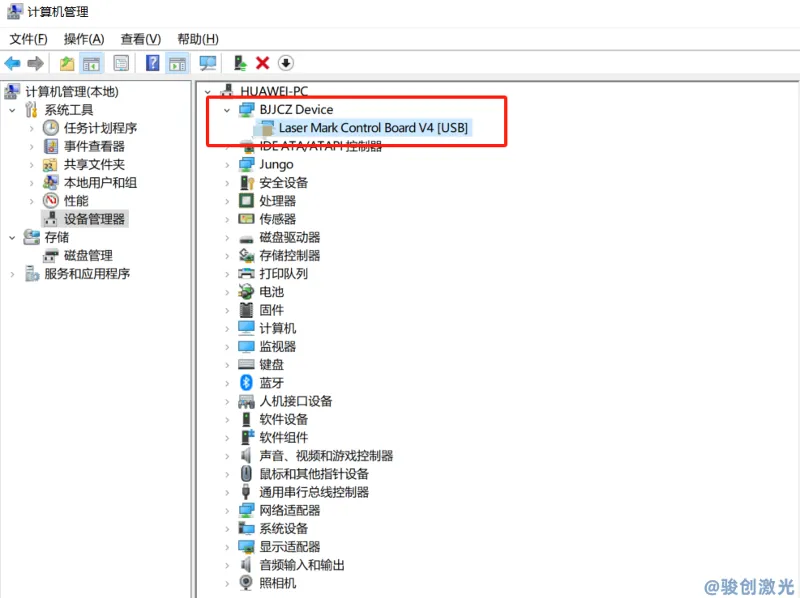Click the properties sheet toolbar icon
800x598 pixels.
click(x=121, y=63)
